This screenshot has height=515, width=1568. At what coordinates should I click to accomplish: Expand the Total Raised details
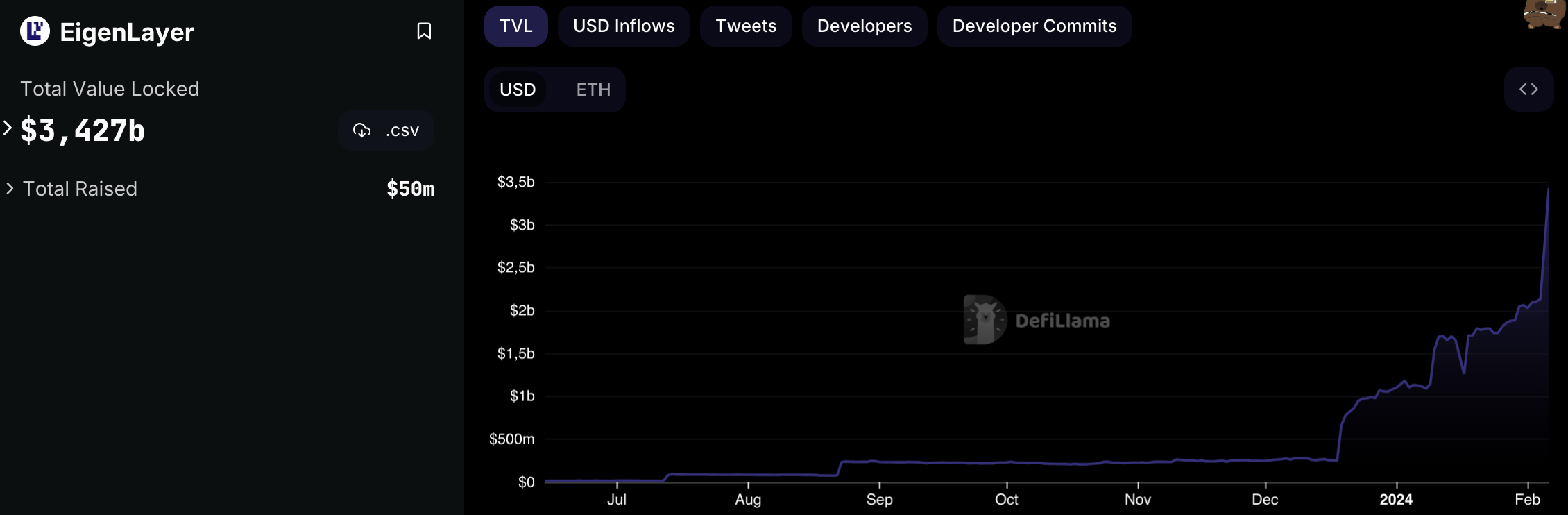[x=10, y=188]
